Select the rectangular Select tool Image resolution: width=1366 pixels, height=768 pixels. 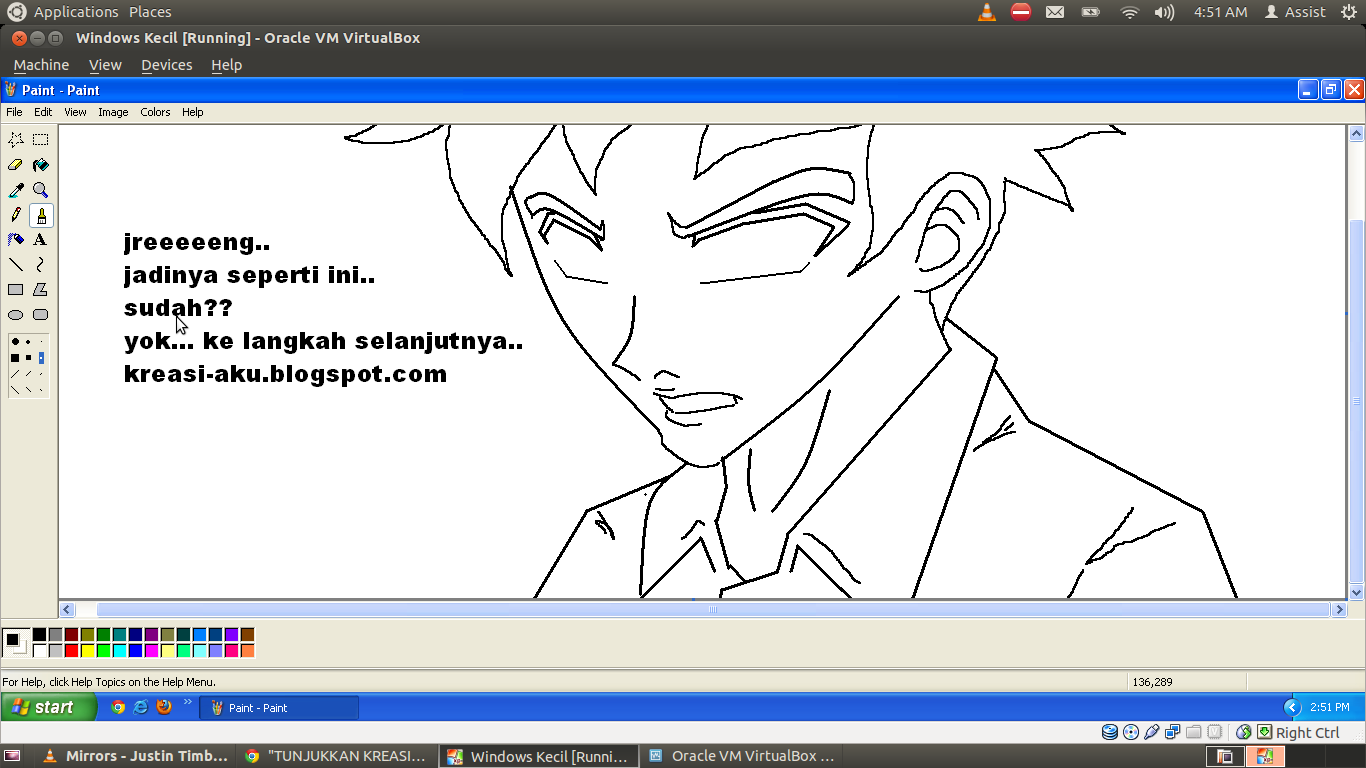[40, 140]
